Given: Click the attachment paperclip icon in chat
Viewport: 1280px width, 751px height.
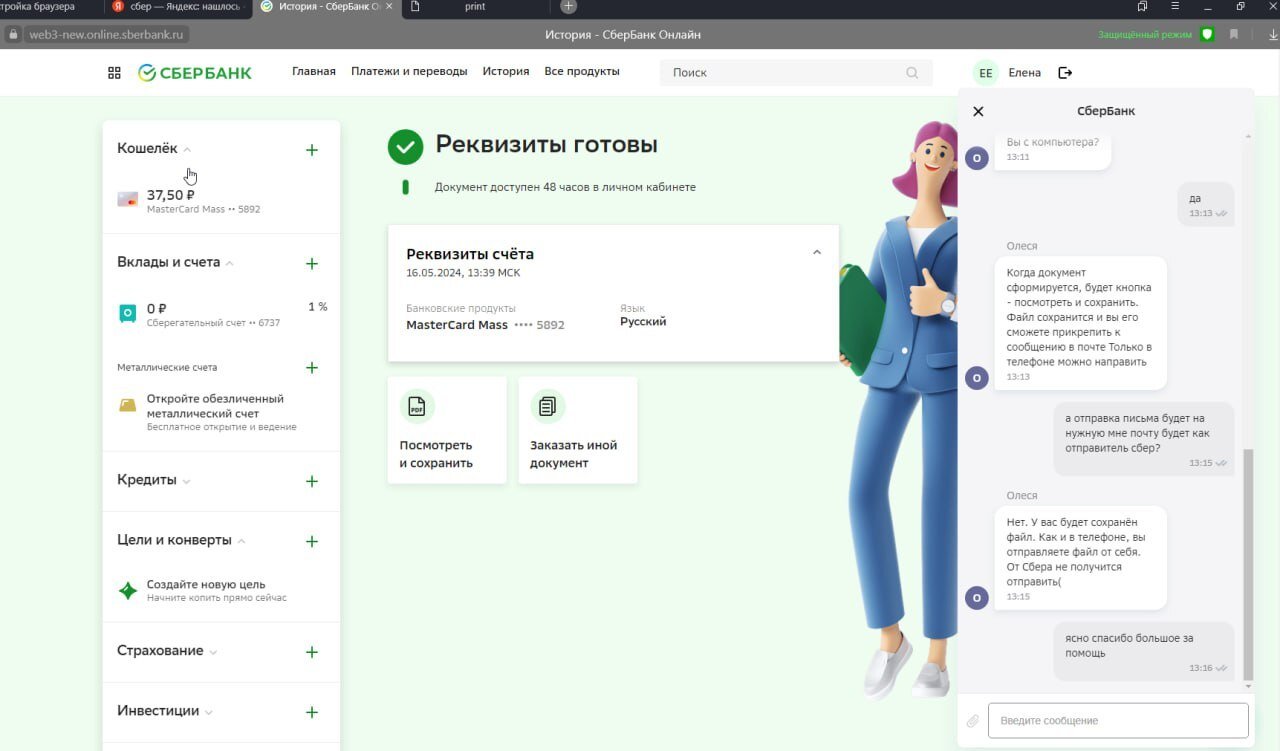Looking at the screenshot, I should point(972,721).
